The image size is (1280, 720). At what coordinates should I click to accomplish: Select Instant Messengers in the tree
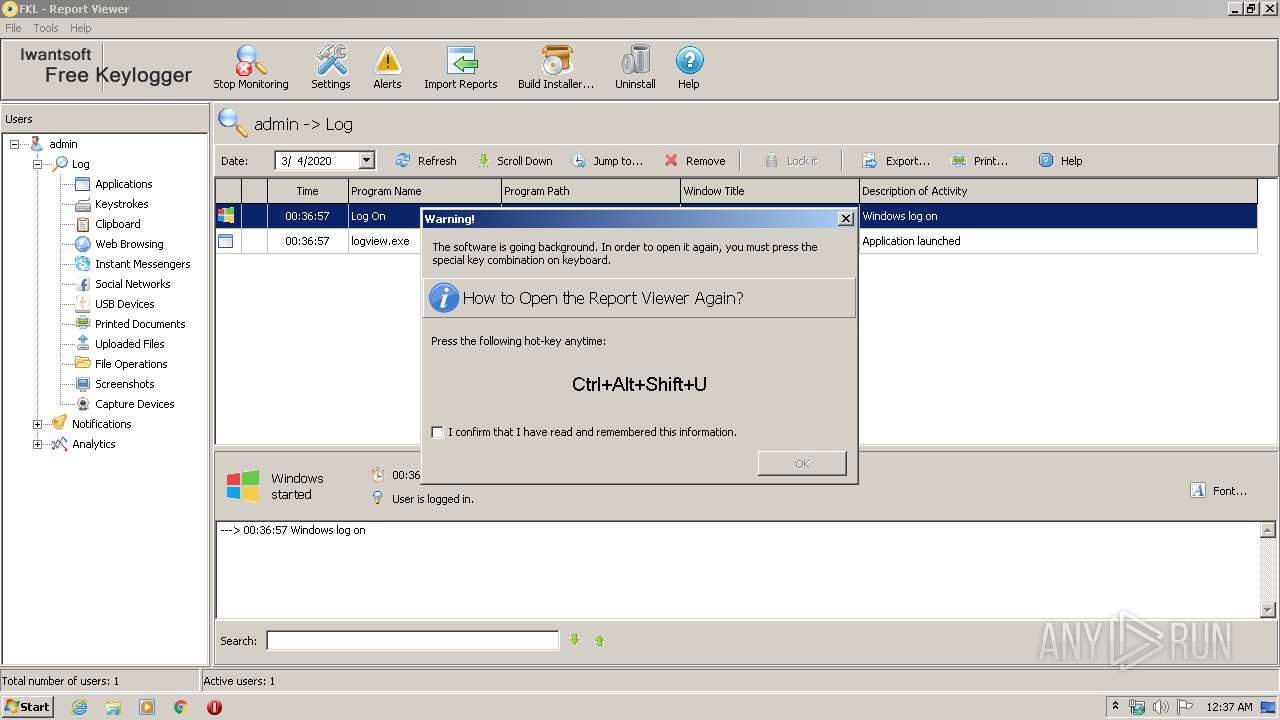point(142,264)
